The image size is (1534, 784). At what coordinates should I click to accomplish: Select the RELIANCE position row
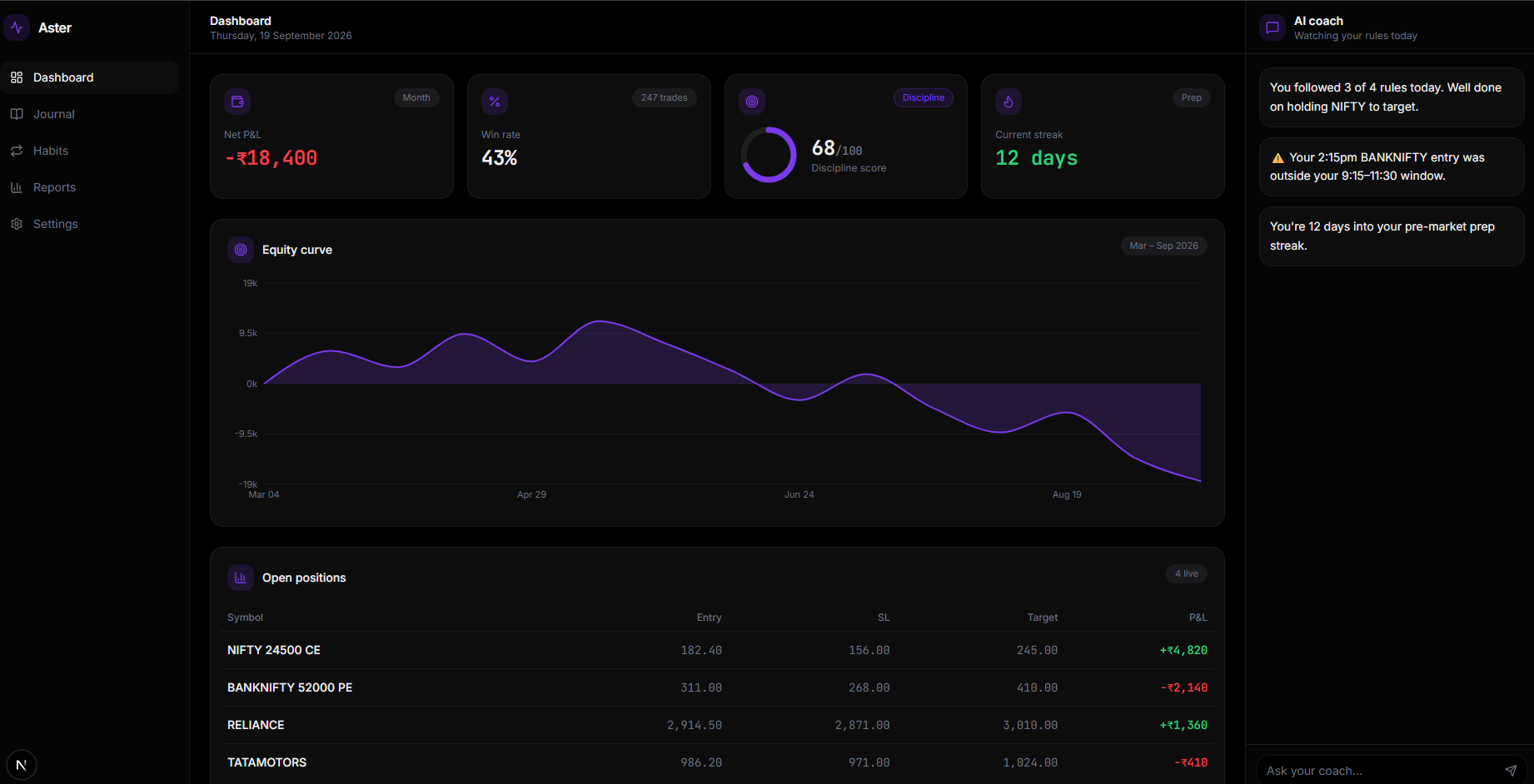[717, 725]
